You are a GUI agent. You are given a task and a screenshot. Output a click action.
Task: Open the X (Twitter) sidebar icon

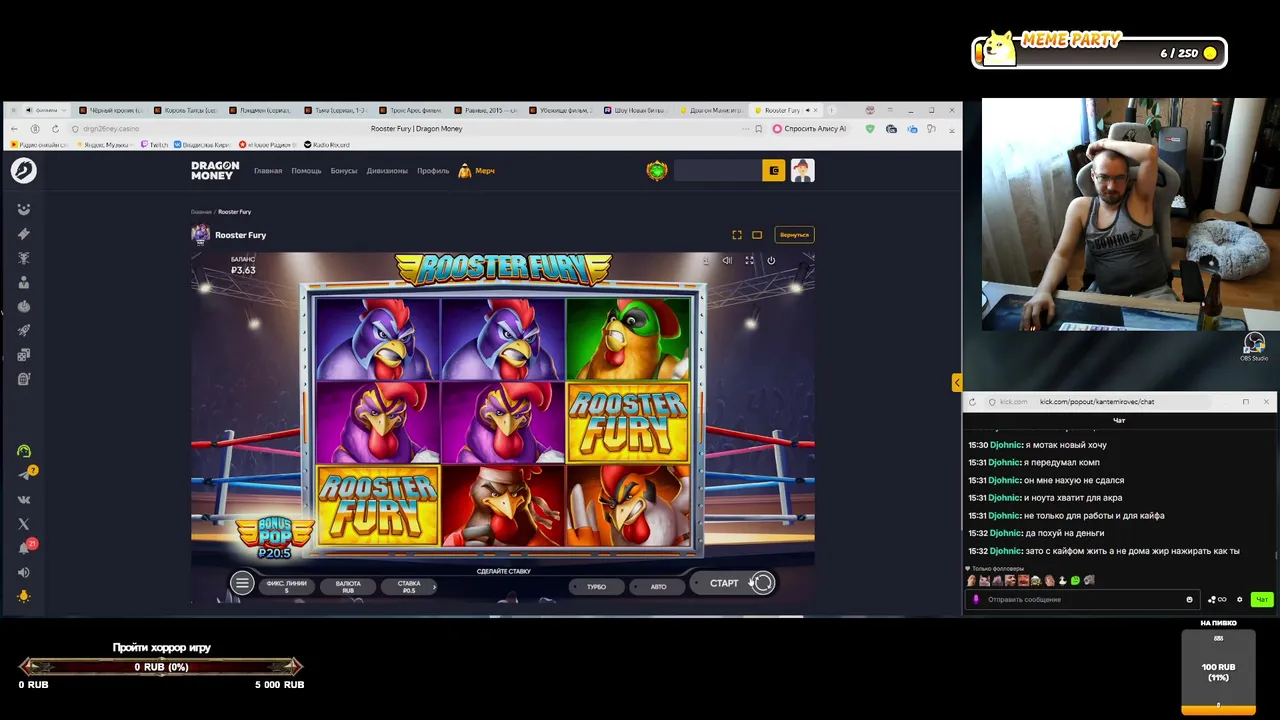[24, 524]
